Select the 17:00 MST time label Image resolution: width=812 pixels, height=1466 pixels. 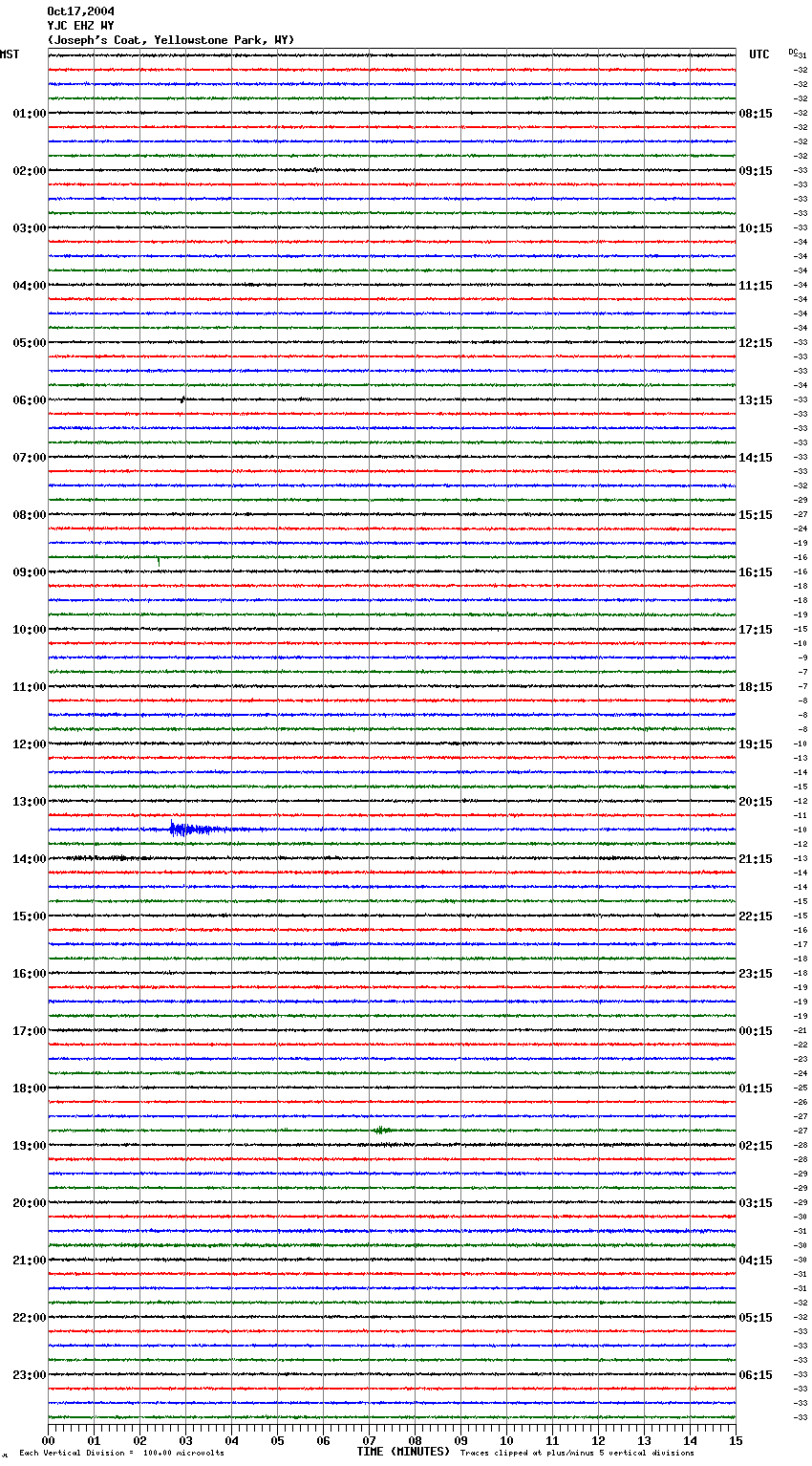click(29, 1031)
